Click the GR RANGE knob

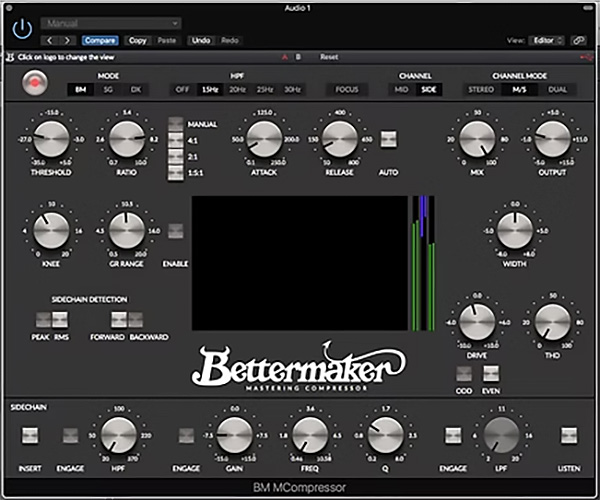(x=127, y=231)
